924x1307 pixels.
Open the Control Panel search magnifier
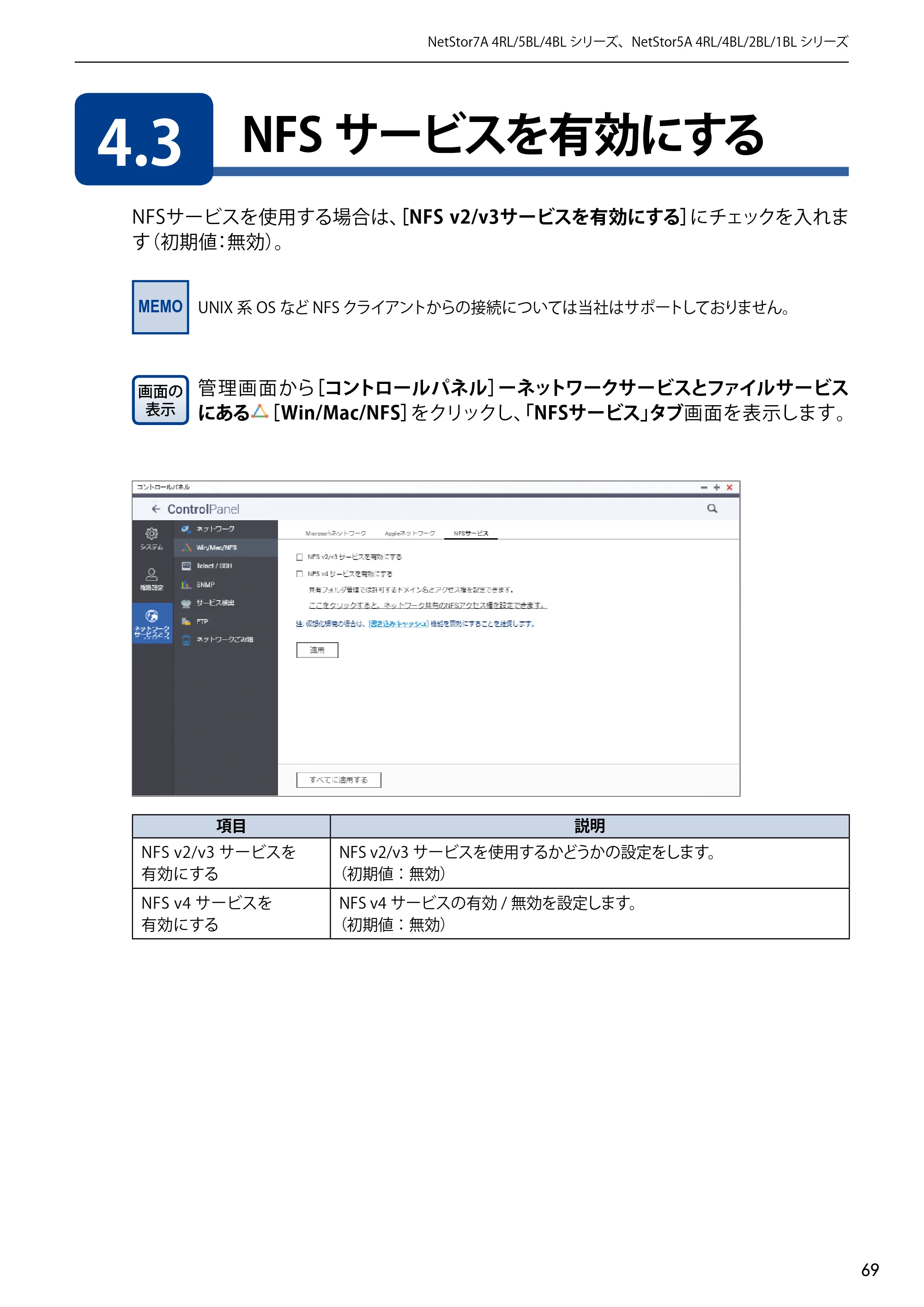click(712, 508)
